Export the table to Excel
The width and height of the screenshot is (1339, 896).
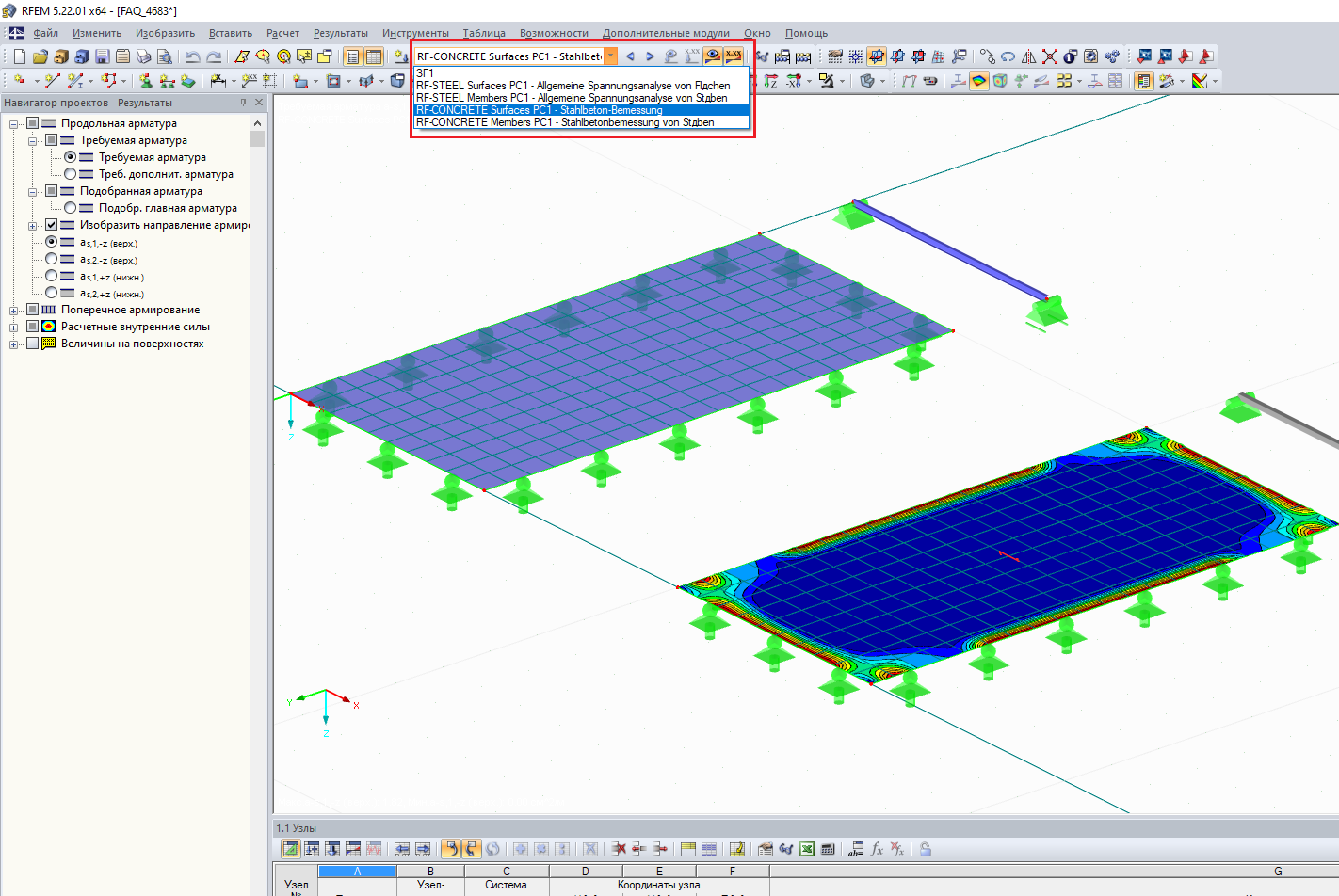(807, 849)
